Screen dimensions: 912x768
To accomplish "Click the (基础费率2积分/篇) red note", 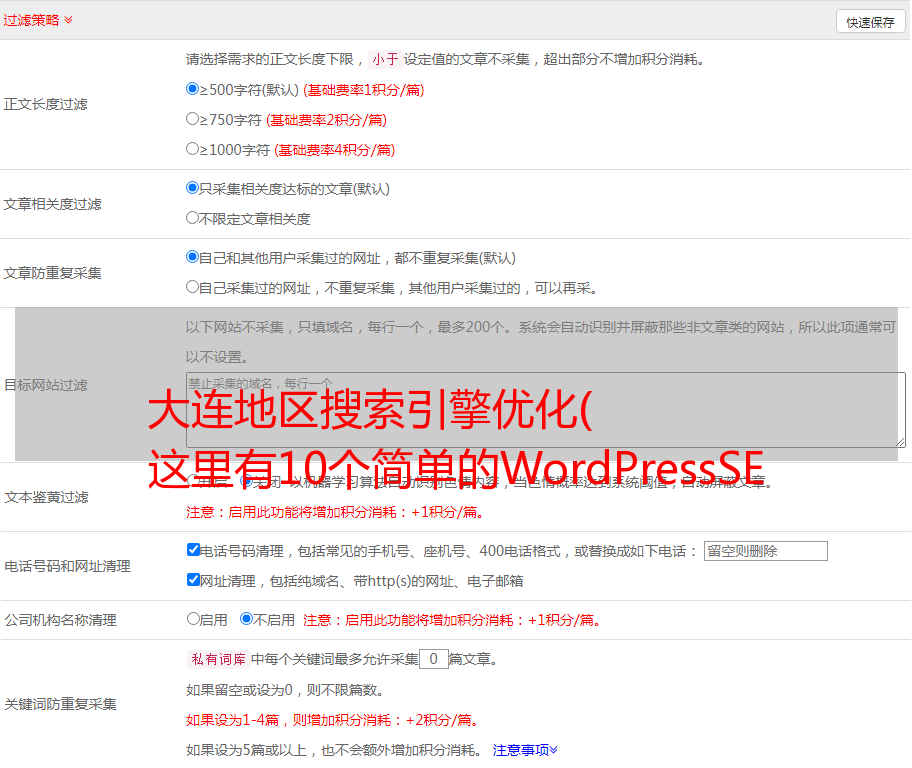I will click(326, 120).
